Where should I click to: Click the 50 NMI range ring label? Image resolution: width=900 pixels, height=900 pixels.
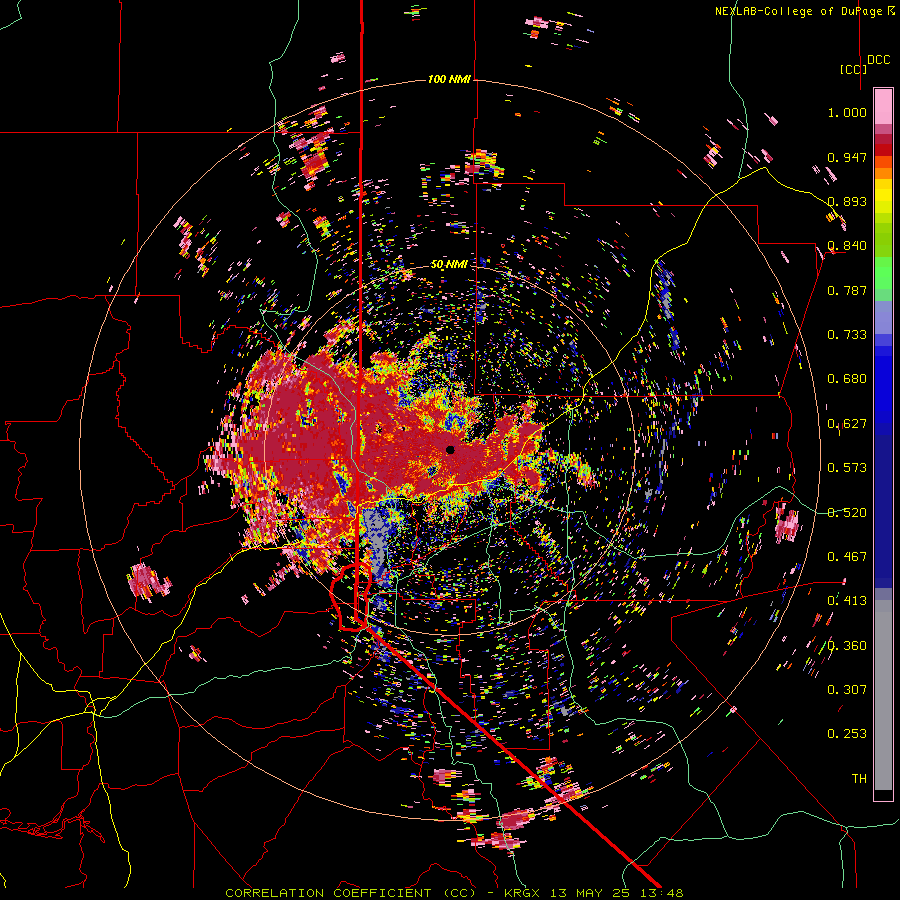coord(449,265)
